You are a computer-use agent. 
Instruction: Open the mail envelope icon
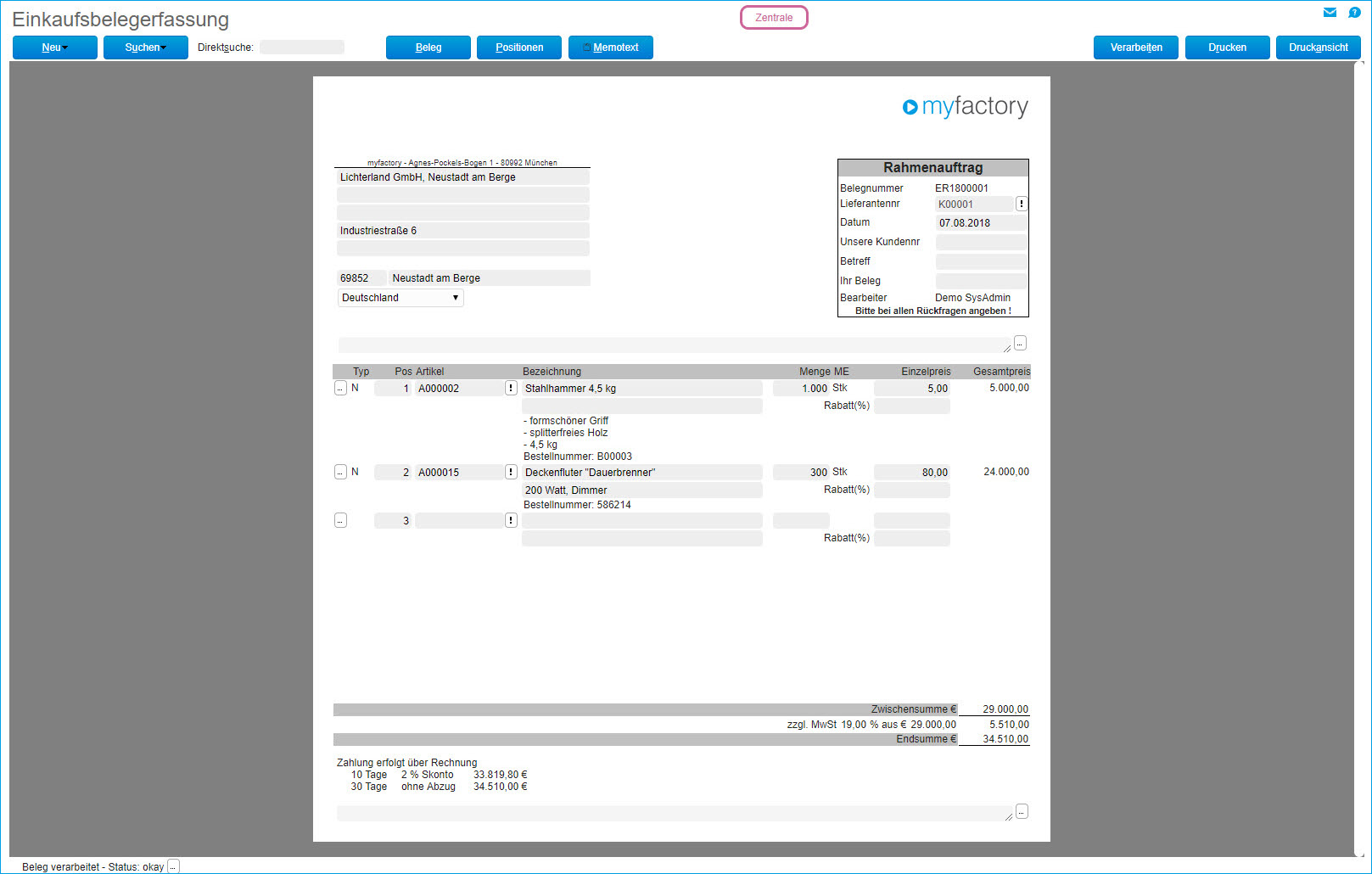click(x=1330, y=13)
